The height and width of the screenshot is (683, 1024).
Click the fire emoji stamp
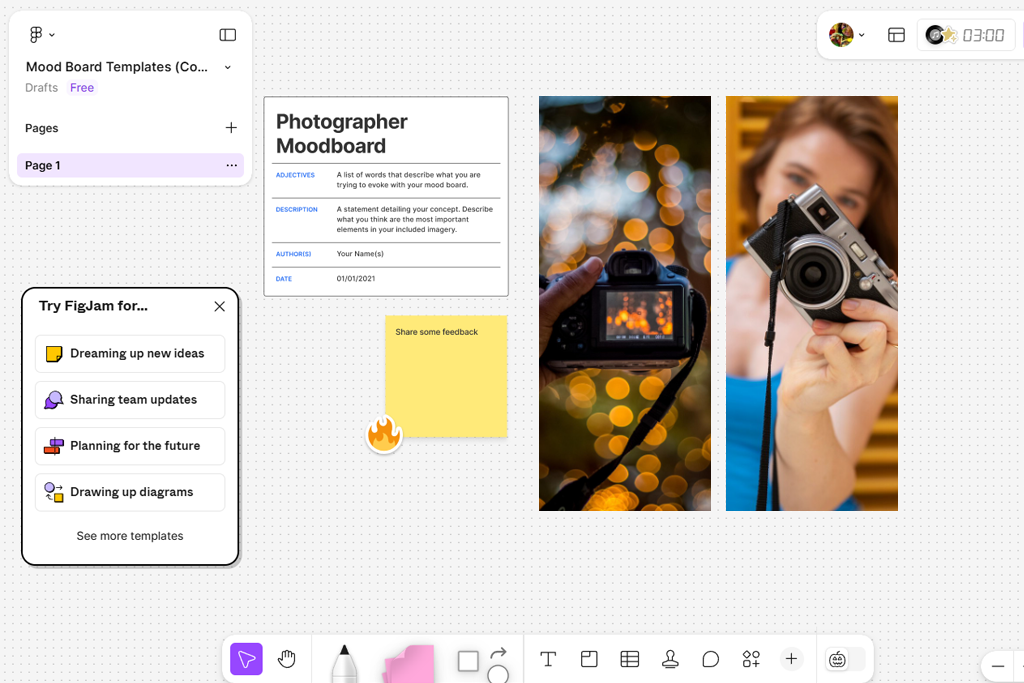tap(384, 434)
